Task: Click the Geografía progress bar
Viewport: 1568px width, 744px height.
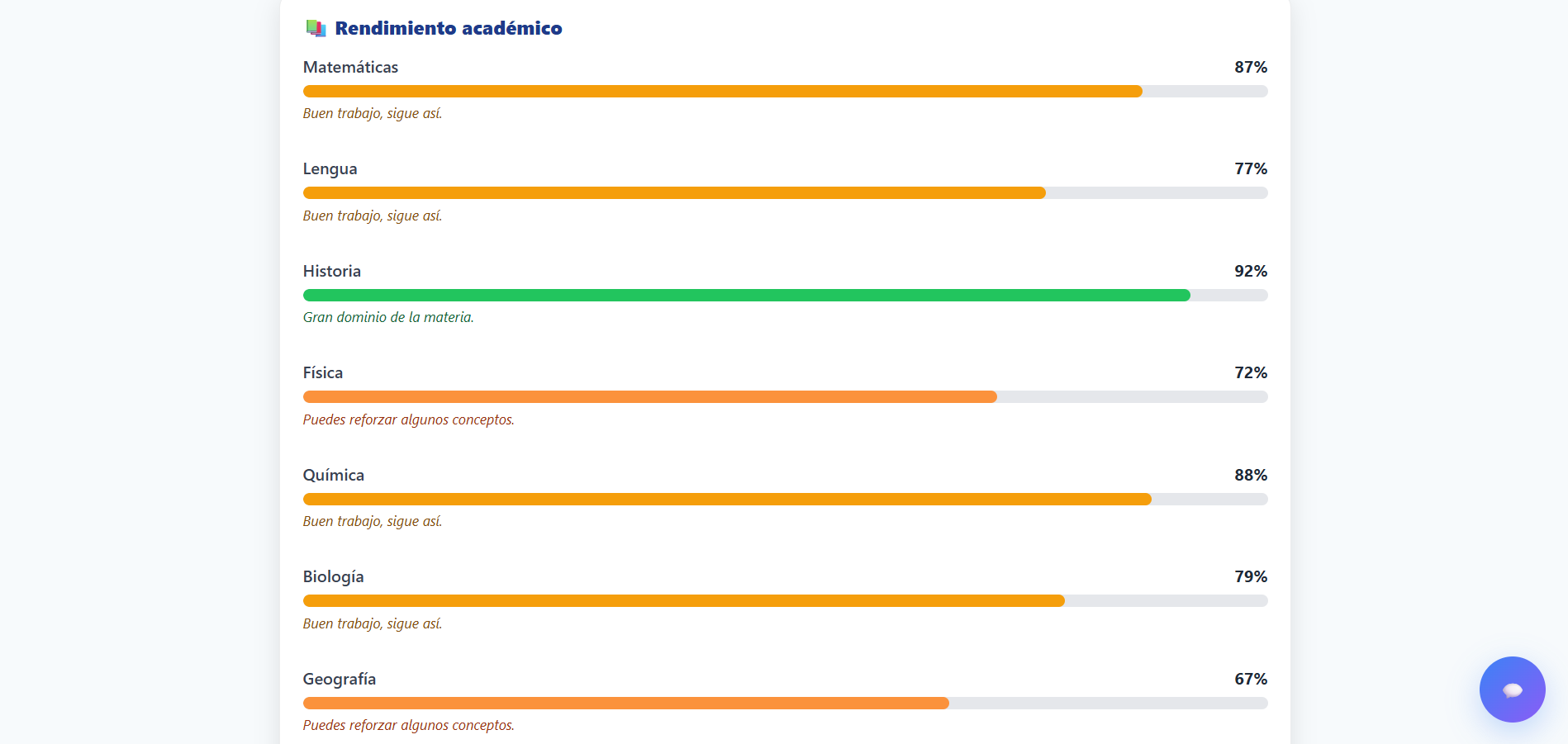Action: (x=785, y=704)
